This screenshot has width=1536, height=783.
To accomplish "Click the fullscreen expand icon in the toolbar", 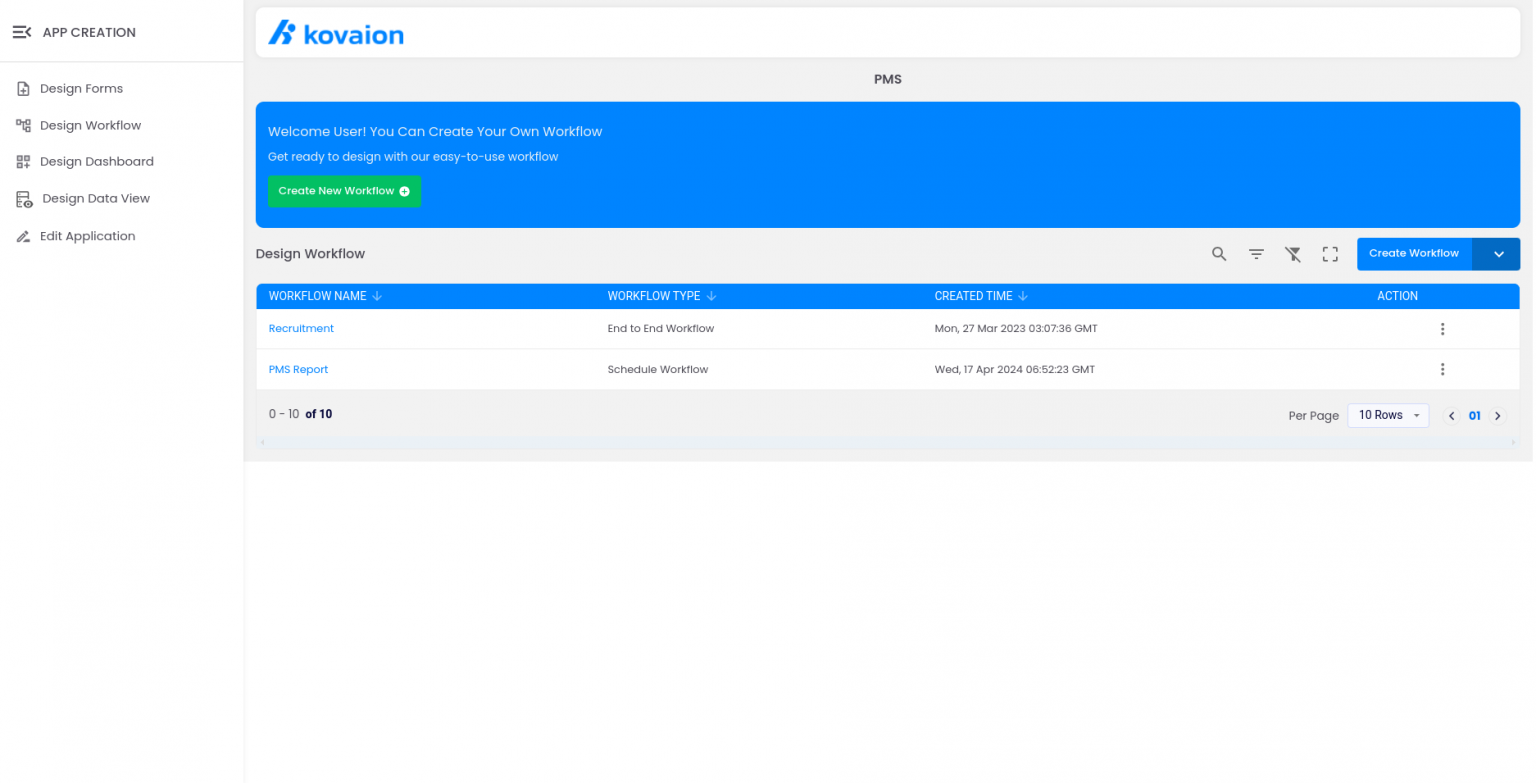I will coord(1329,254).
